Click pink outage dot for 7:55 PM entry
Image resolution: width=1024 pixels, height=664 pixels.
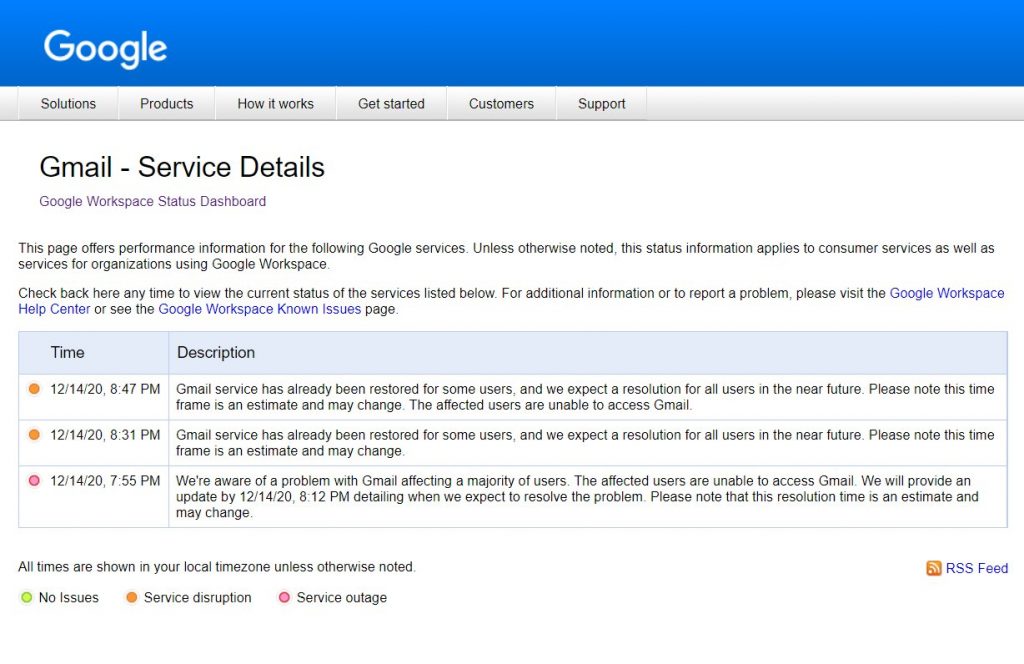[x=34, y=481]
